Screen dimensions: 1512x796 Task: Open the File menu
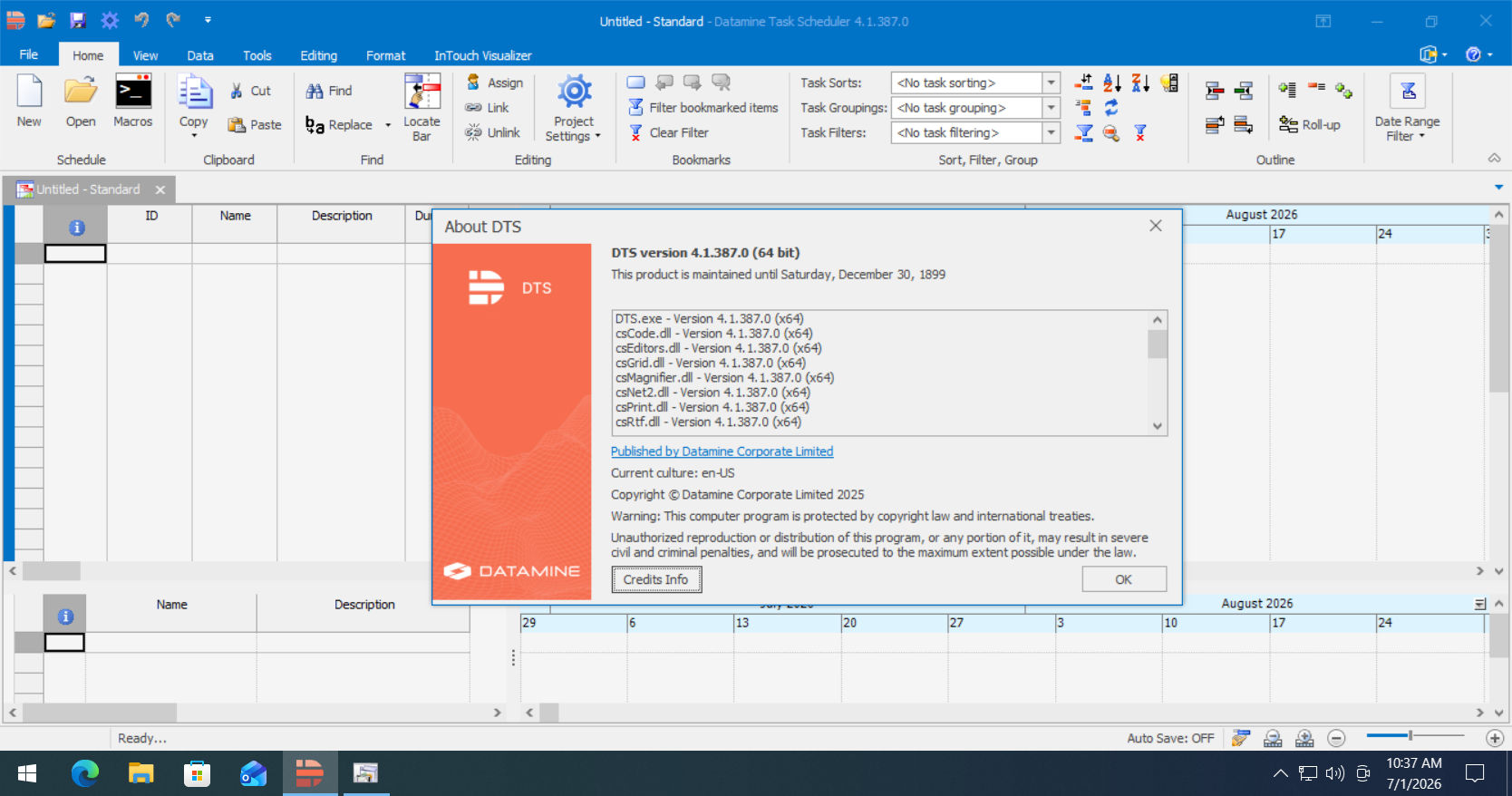coord(29,54)
